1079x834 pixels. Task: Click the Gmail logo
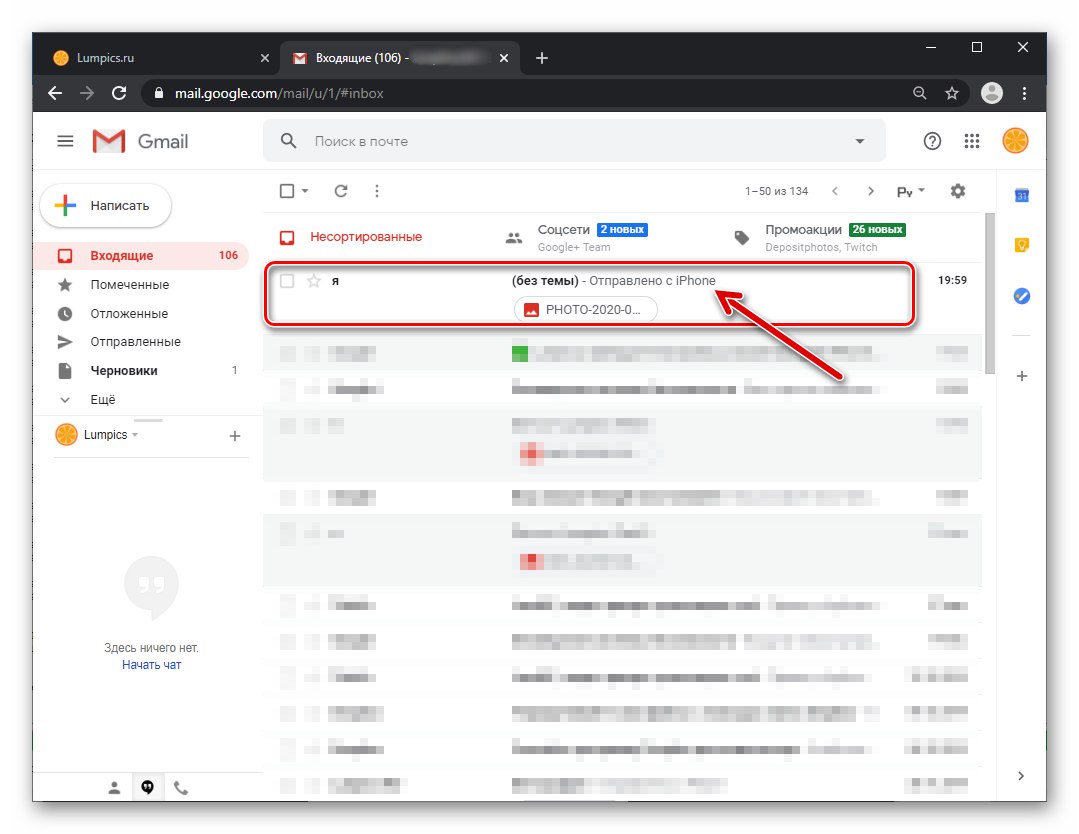140,141
